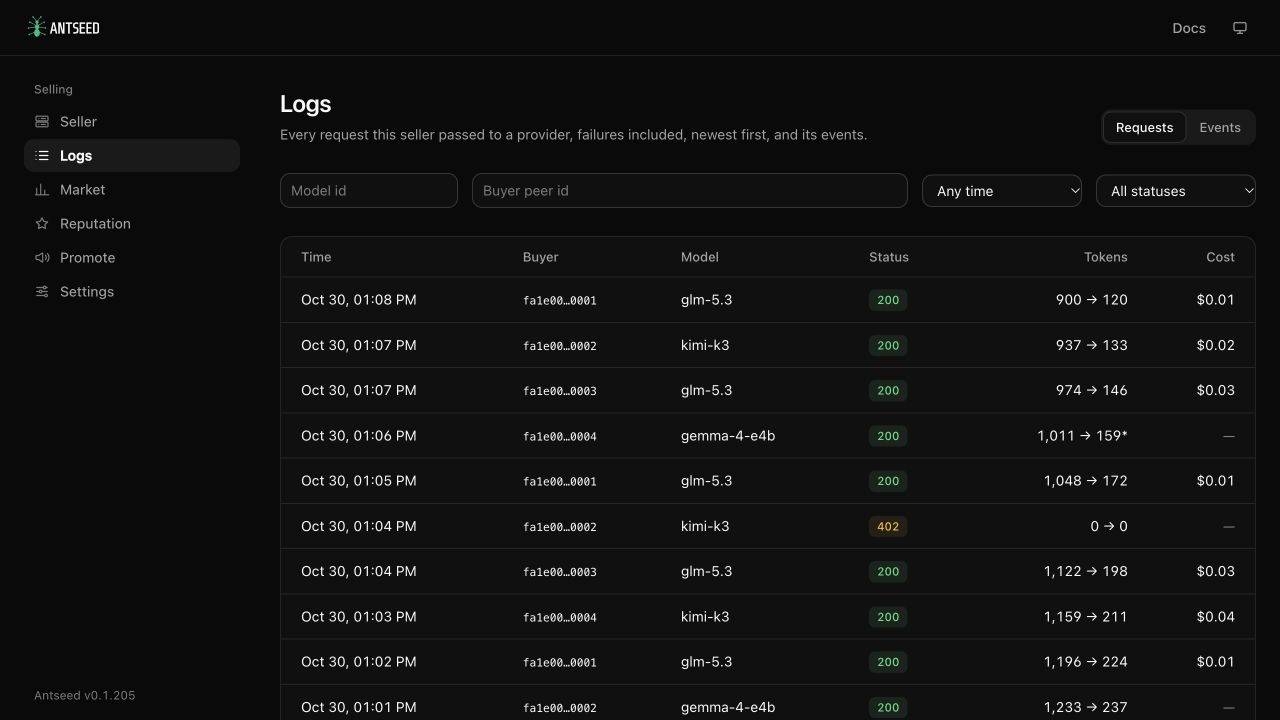The image size is (1280, 720).
Task: Click the 1,233 → 237 tokens value
Action: (1086, 707)
